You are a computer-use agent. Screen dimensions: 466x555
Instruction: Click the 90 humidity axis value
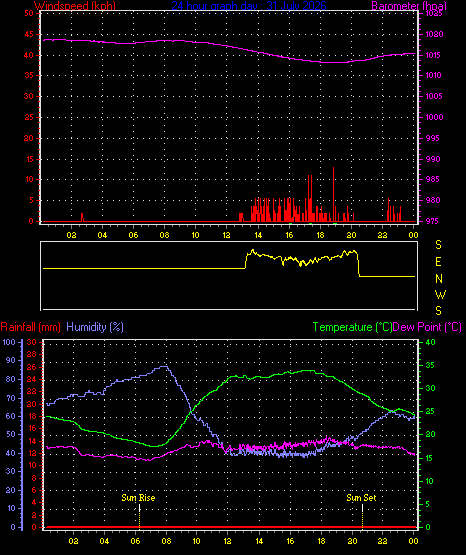(11, 361)
